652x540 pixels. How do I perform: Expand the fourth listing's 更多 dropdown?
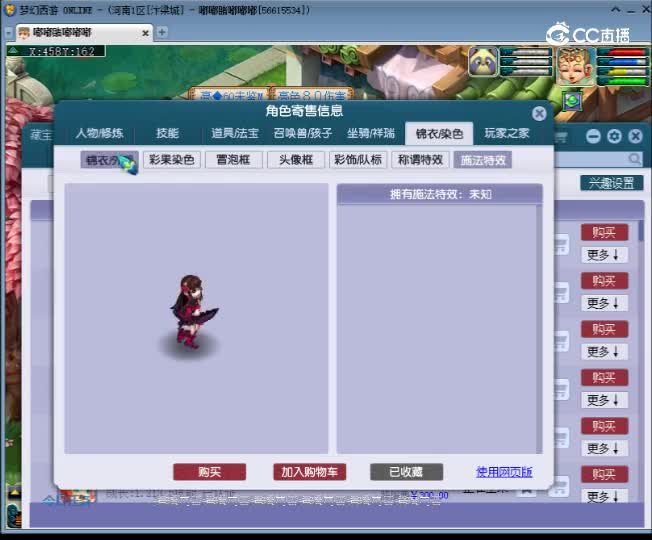[604, 400]
